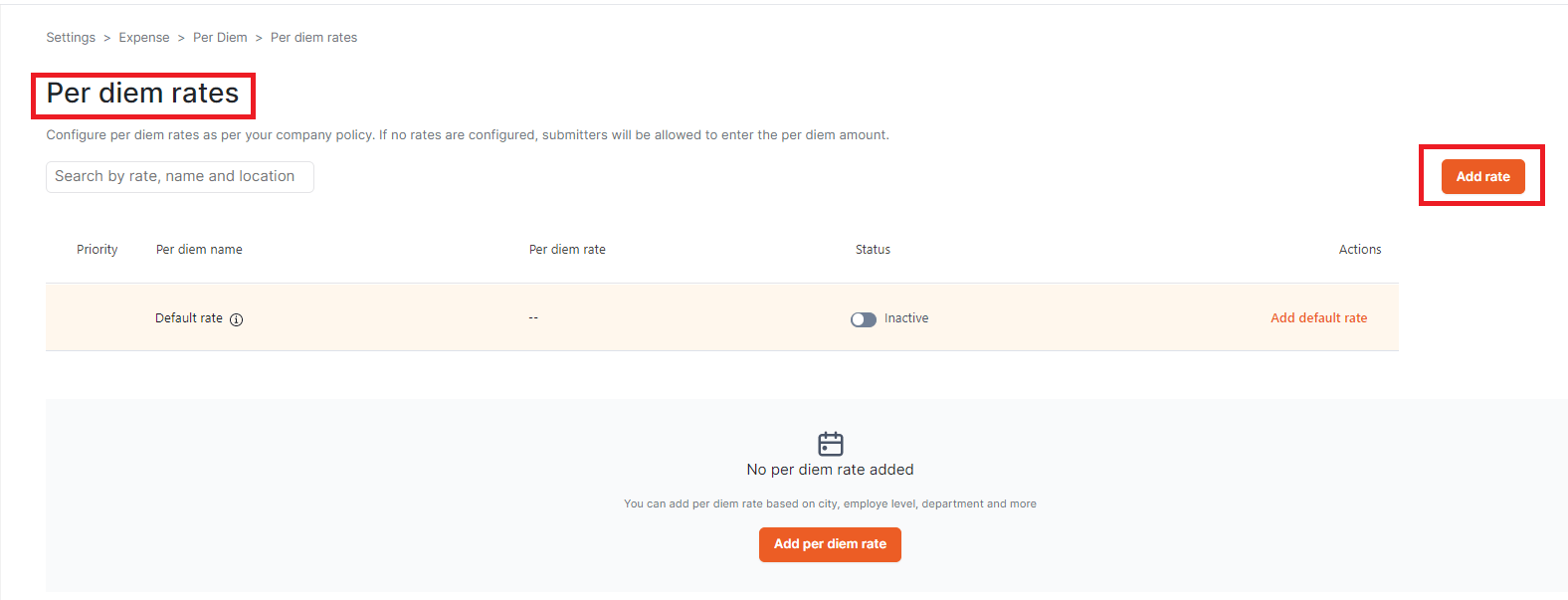Click the Priority column header
Image resolution: width=1568 pixels, height=600 pixels.
point(97,250)
